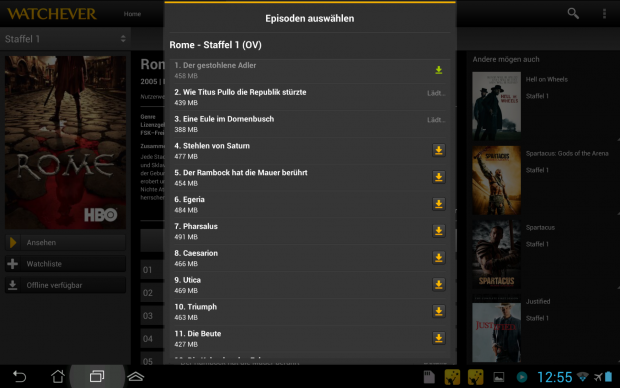The width and height of the screenshot is (620, 388).
Task: Click the battery status icon
Action: pyautogui.click(x=609, y=377)
